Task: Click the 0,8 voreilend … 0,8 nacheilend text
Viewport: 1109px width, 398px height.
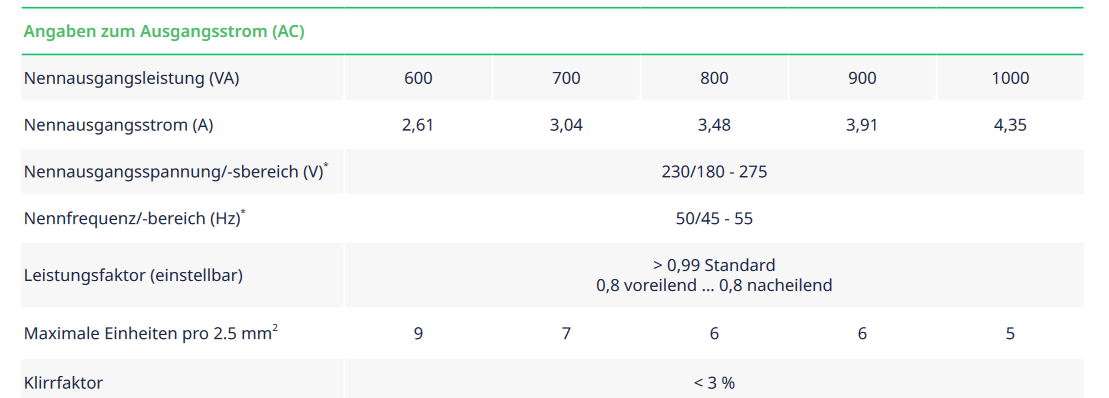Action: point(714,286)
